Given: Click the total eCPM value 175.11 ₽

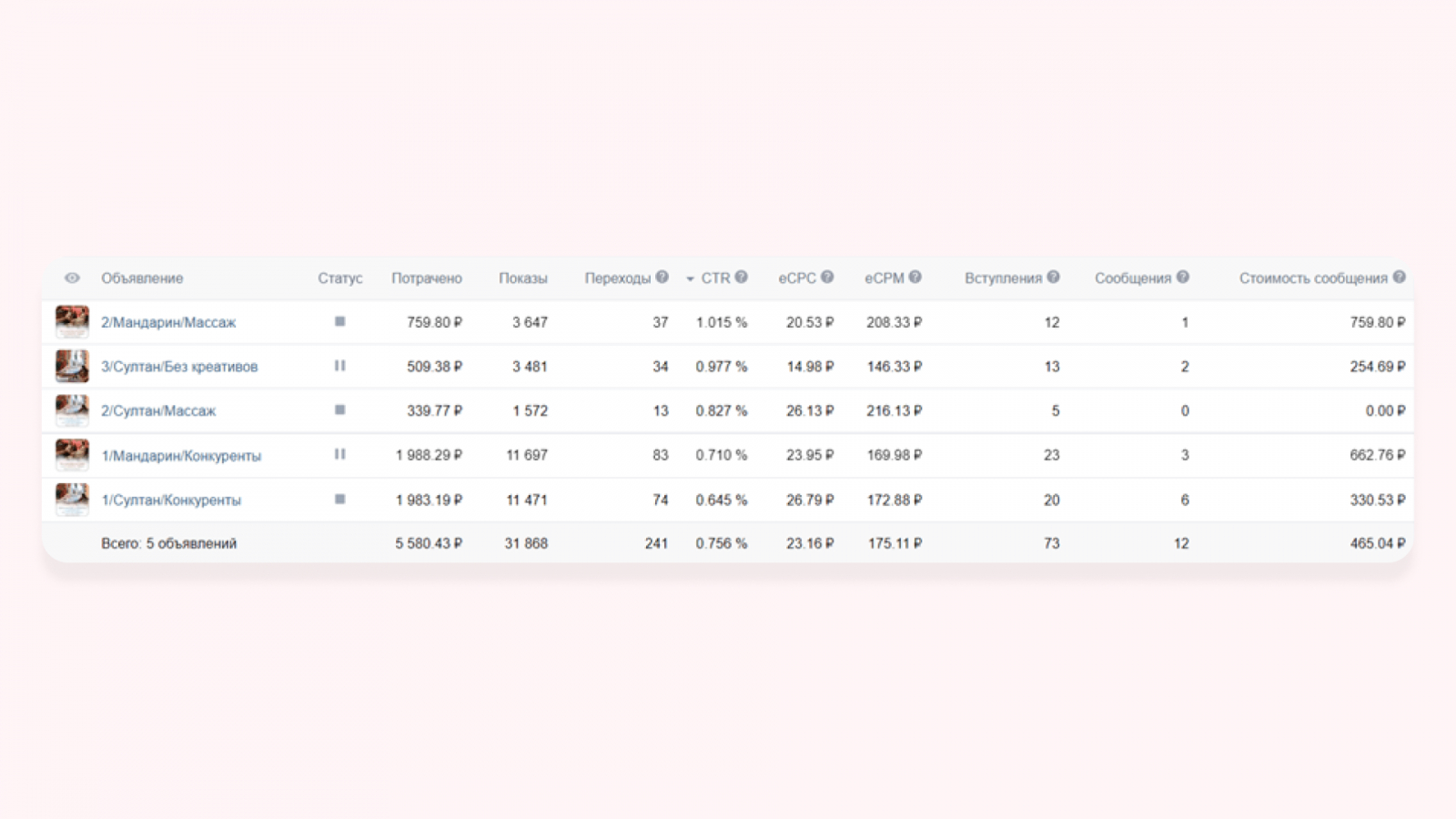Looking at the screenshot, I should coord(895,544).
